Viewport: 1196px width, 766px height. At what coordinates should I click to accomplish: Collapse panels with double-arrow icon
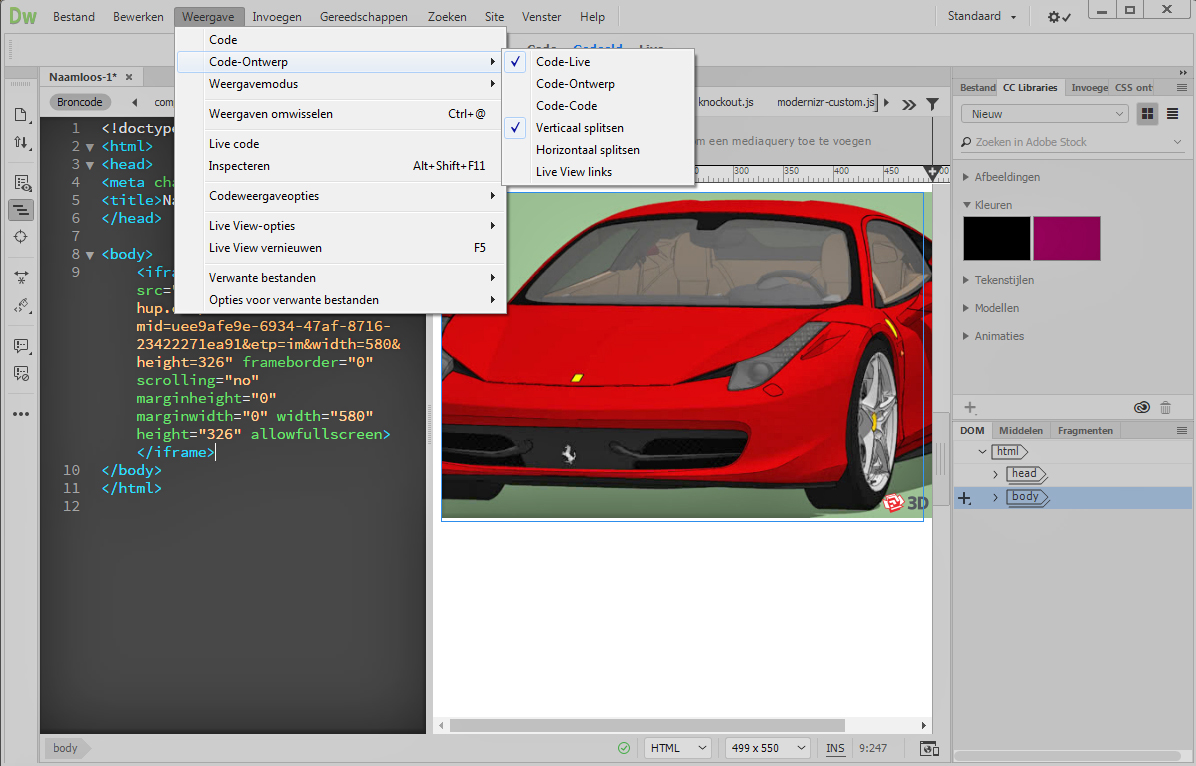coord(1183,72)
